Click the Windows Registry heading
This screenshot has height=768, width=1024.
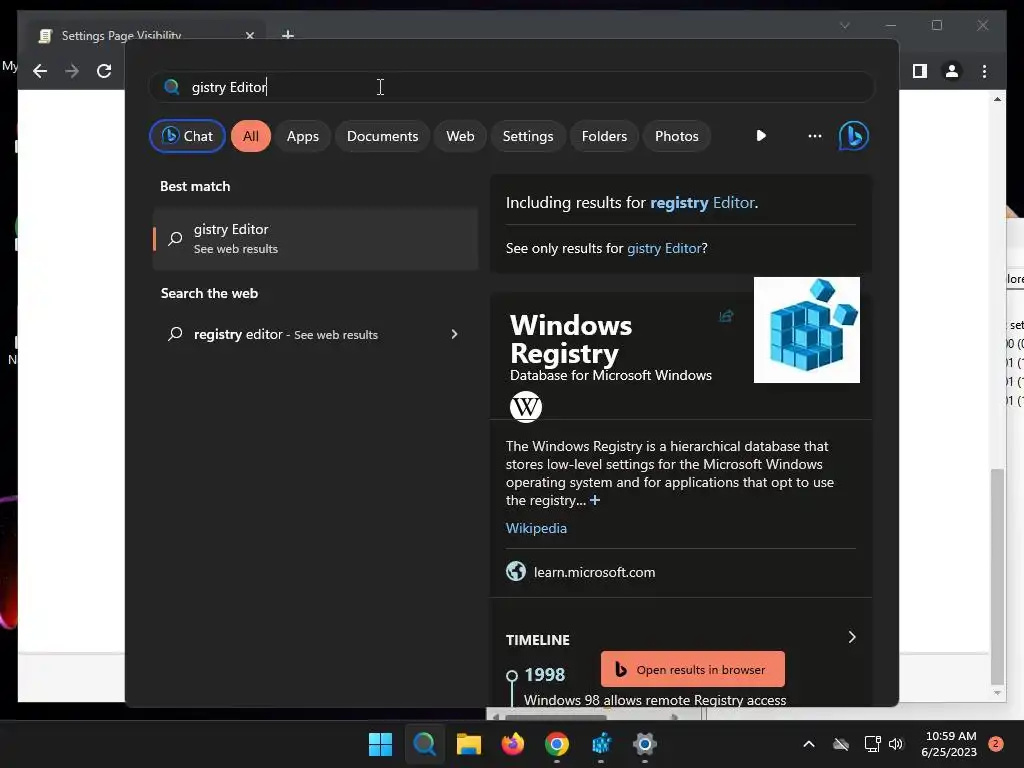[571, 339]
